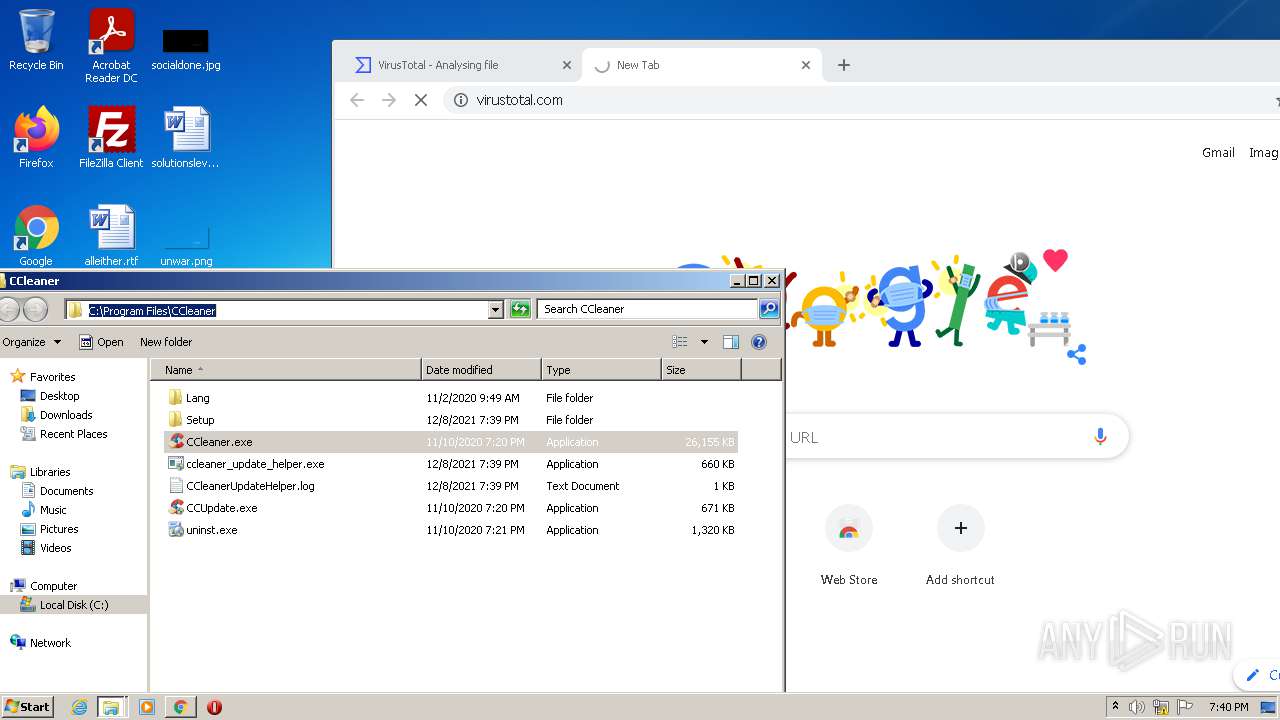Click Chrome back arrow
Screen dimensions: 1280x720
(x=357, y=100)
